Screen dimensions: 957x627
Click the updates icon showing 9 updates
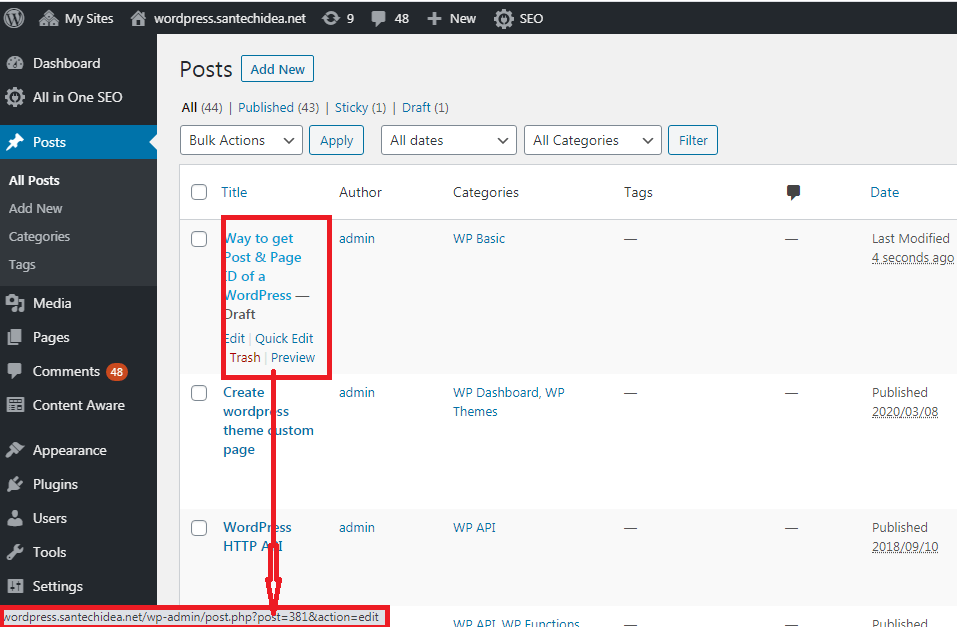pos(336,17)
